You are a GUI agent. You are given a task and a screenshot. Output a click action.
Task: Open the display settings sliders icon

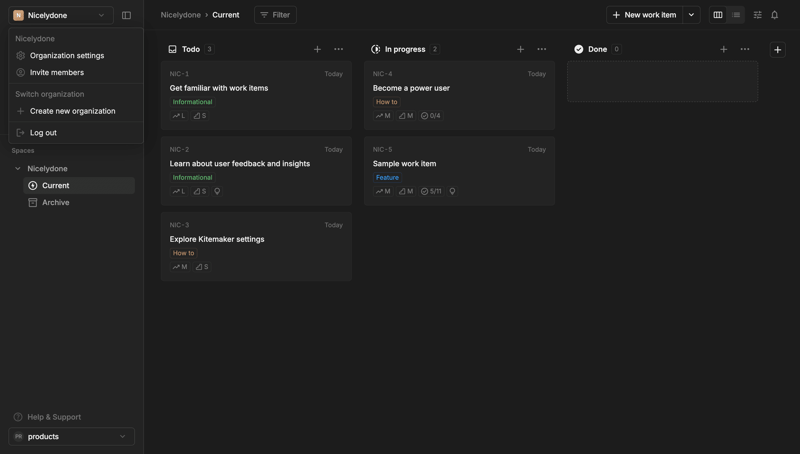(x=758, y=15)
